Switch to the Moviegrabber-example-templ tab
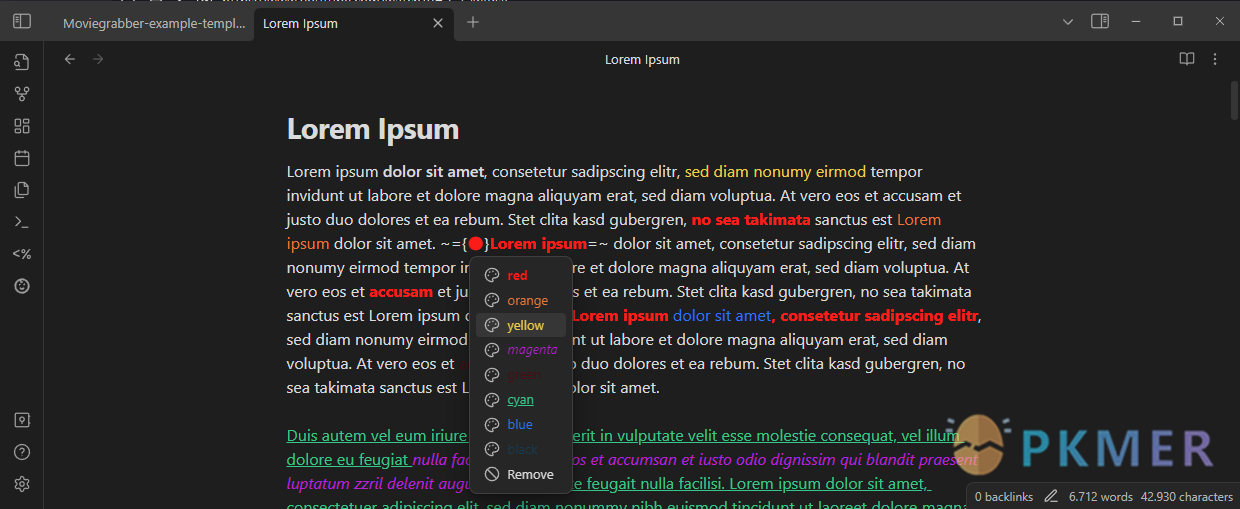The height and width of the screenshot is (509, 1240). (x=154, y=23)
